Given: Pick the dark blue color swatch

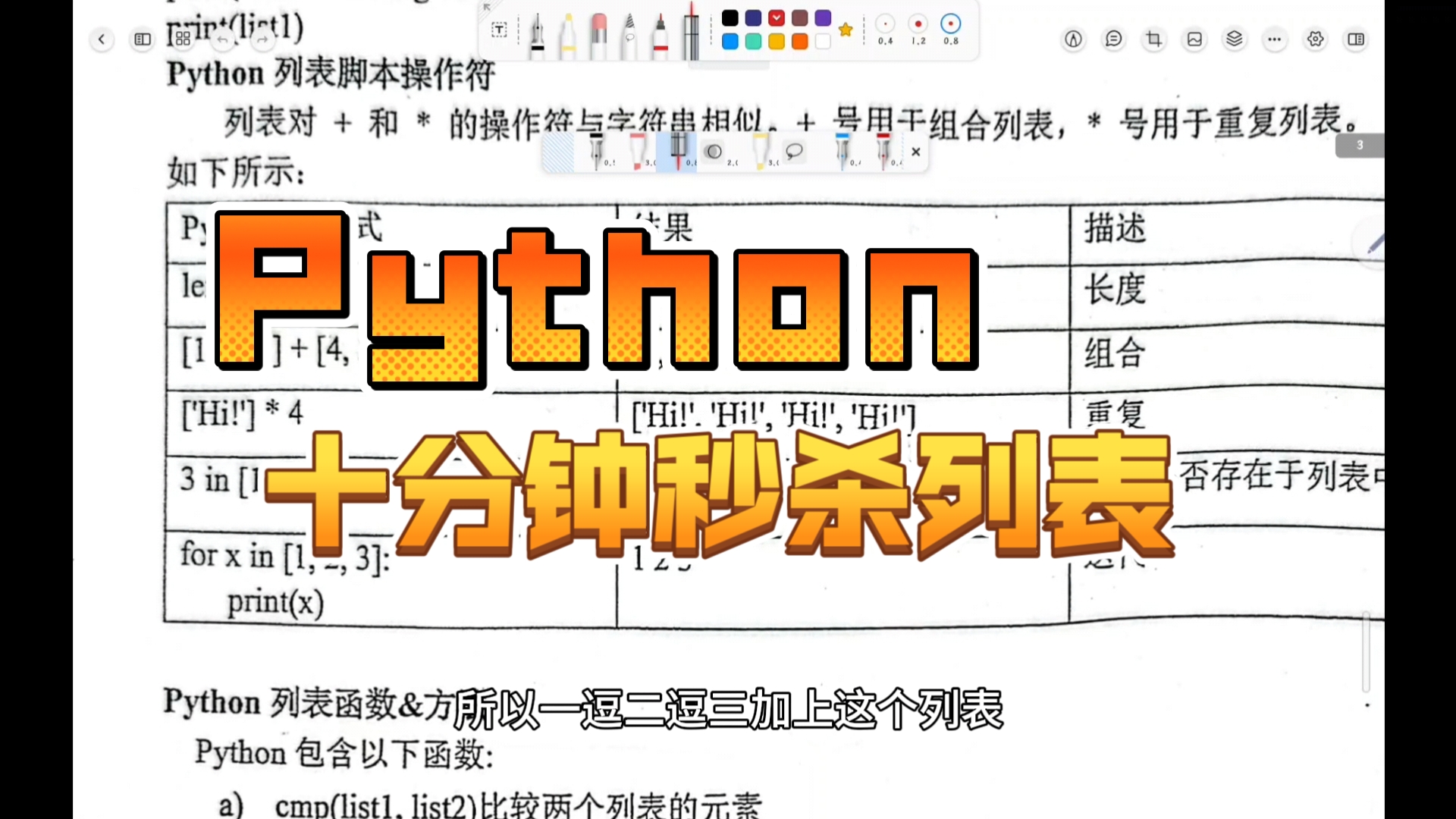Looking at the screenshot, I should (753, 17).
